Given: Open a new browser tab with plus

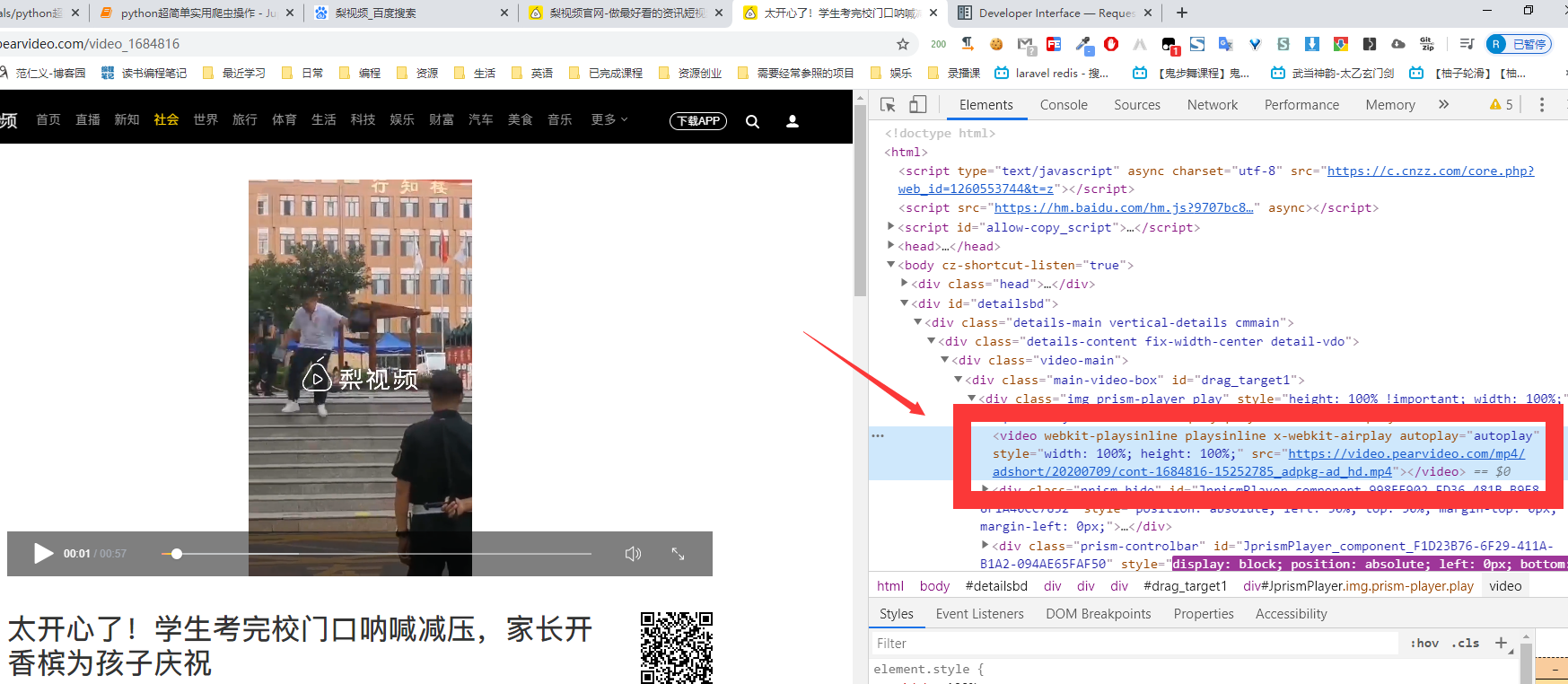Looking at the screenshot, I should coord(1182,13).
